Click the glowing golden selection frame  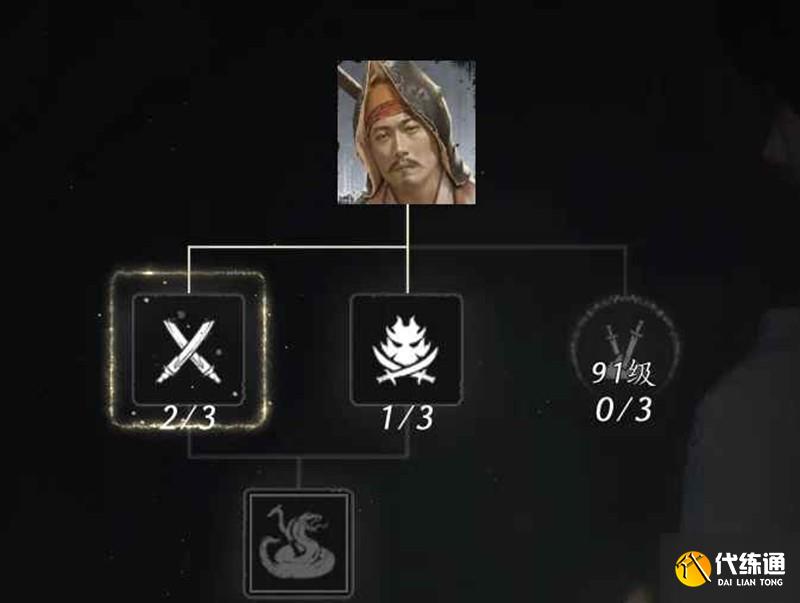point(188,350)
